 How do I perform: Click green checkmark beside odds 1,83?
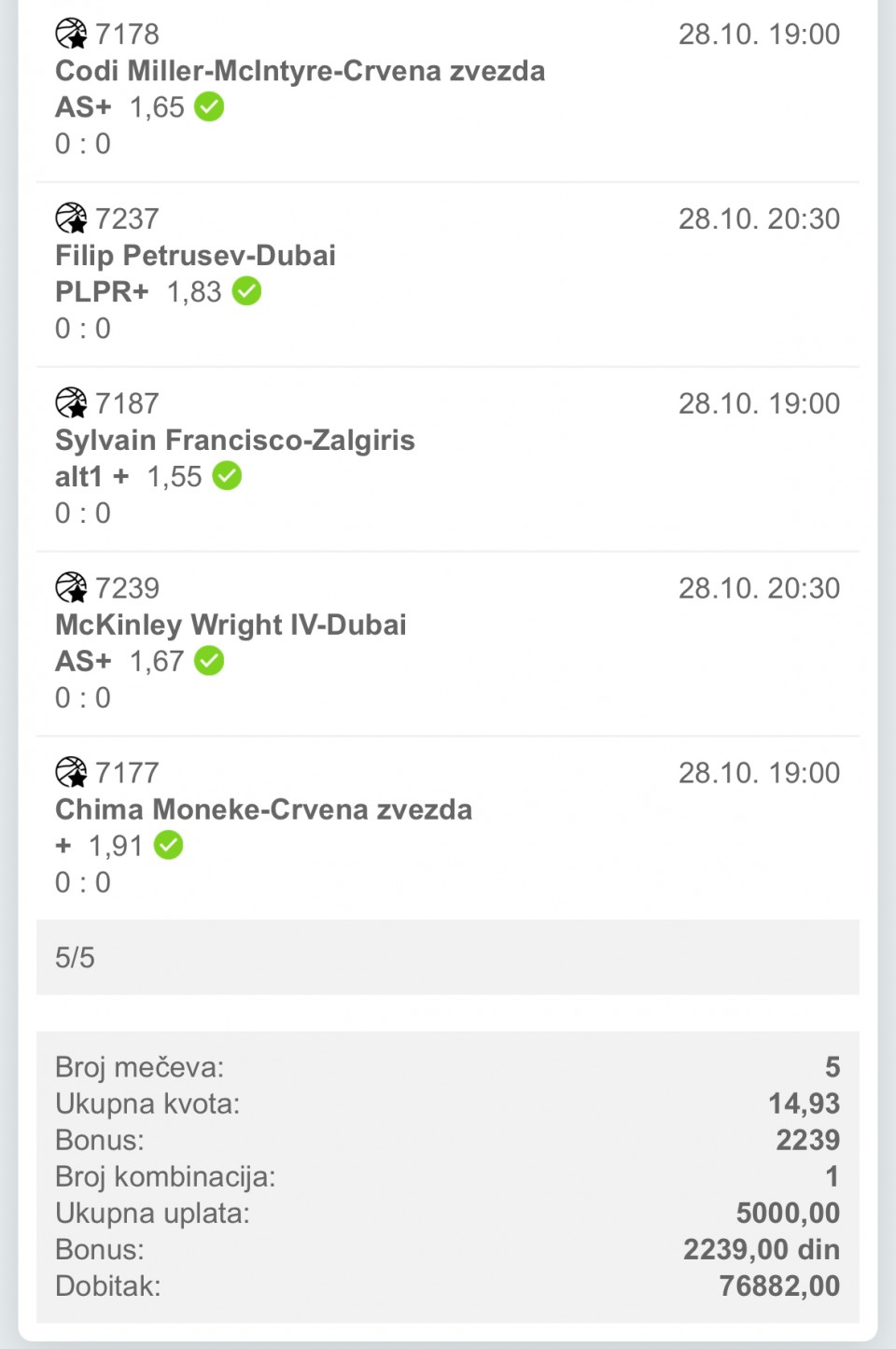pyautogui.click(x=246, y=291)
